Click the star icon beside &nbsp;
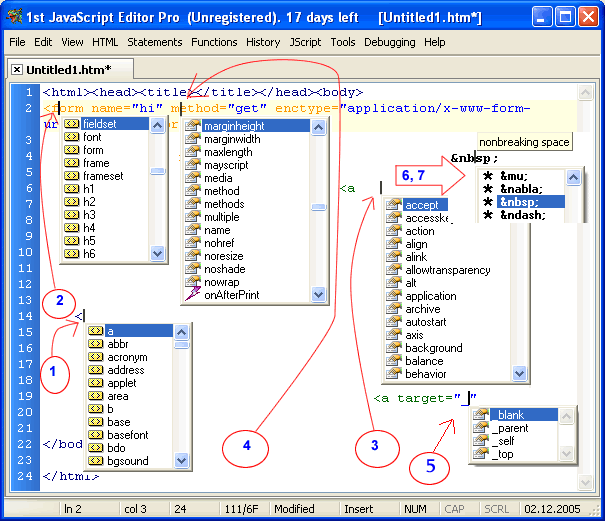The image size is (605, 521). pyautogui.click(x=488, y=202)
